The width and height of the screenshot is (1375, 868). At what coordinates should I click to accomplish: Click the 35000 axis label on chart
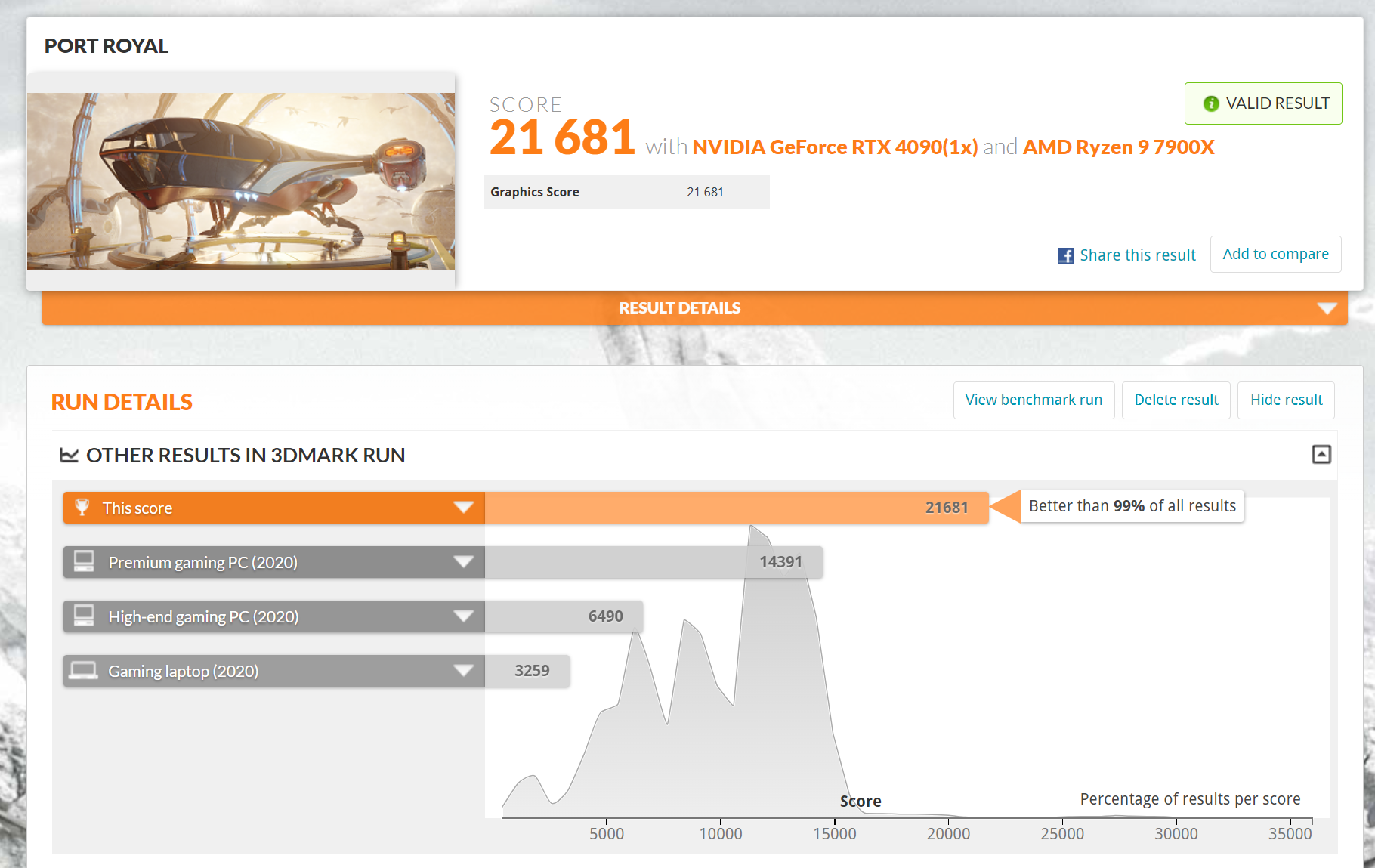point(1290,834)
